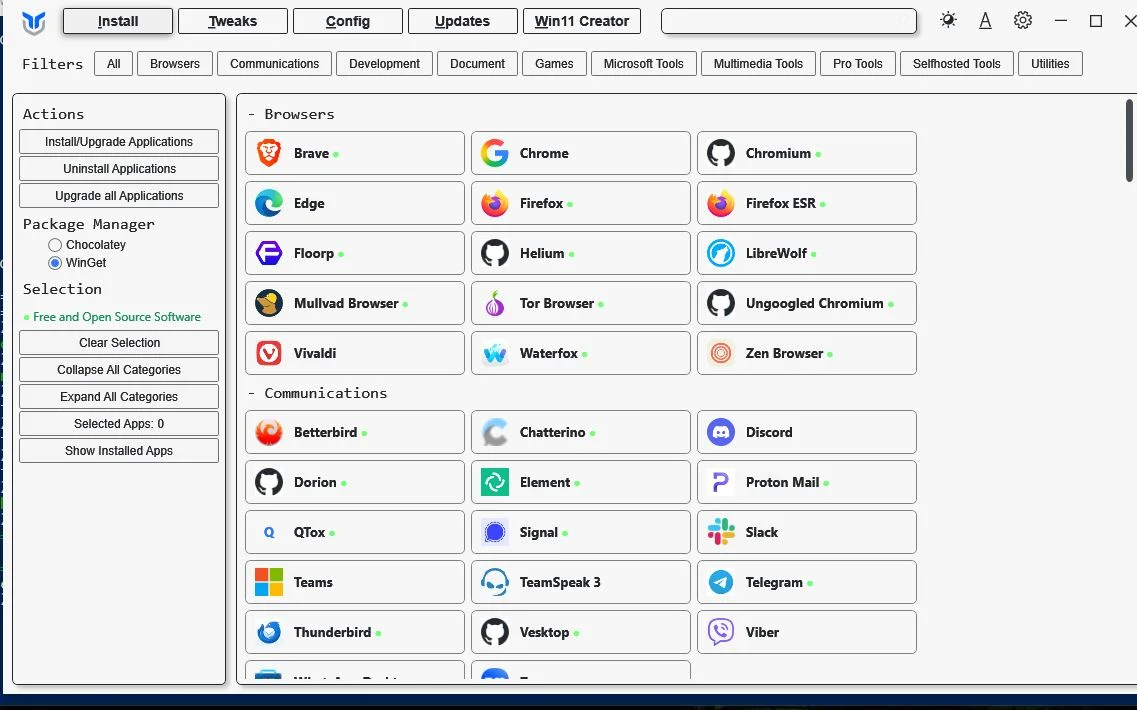Click the LibreWolf icon
This screenshot has width=1137, height=710.
pyautogui.click(x=721, y=253)
